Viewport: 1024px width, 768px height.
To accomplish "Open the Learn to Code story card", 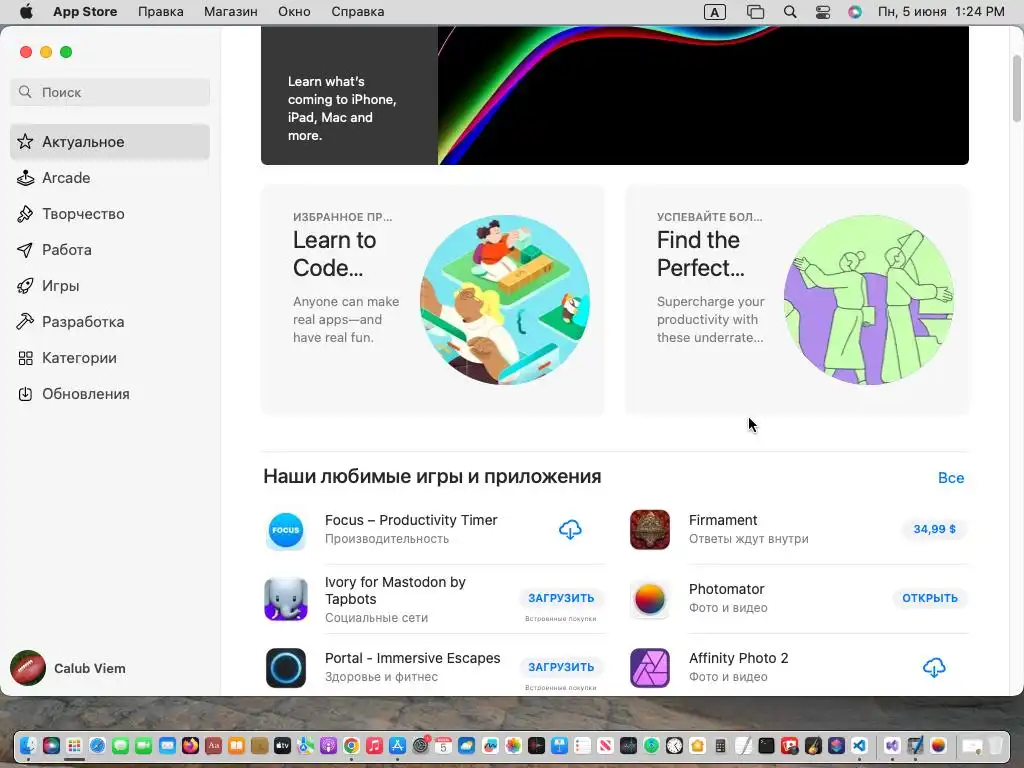I will 432,300.
